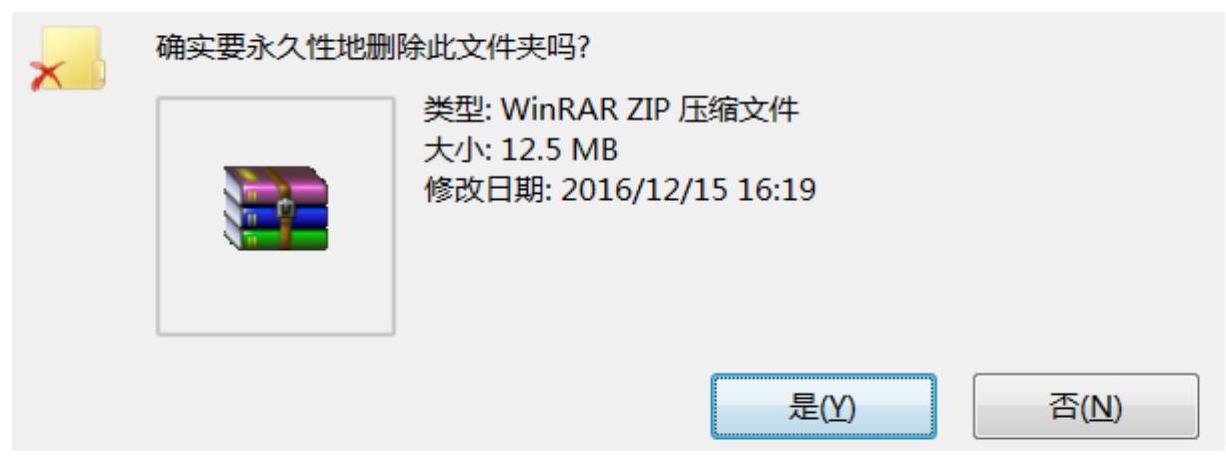Screen dimensions: 1226x462
Task: Select the underlined N in the 否 button
Action: click(x=1099, y=407)
